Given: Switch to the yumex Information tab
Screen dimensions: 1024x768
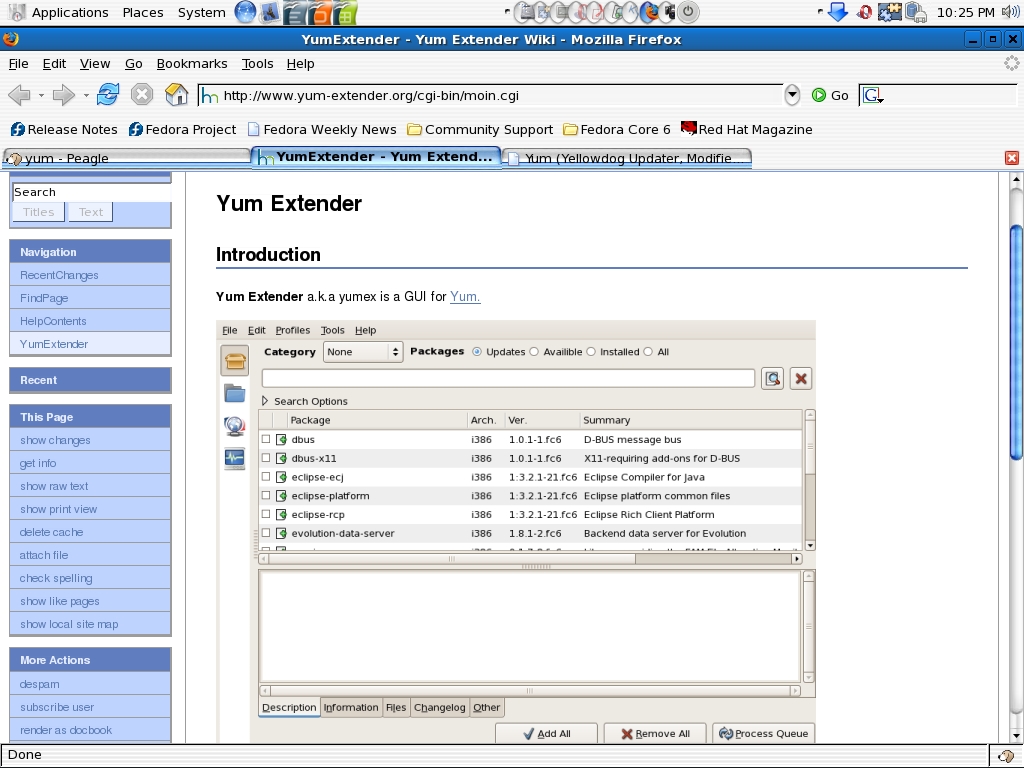Looking at the screenshot, I should [351, 707].
